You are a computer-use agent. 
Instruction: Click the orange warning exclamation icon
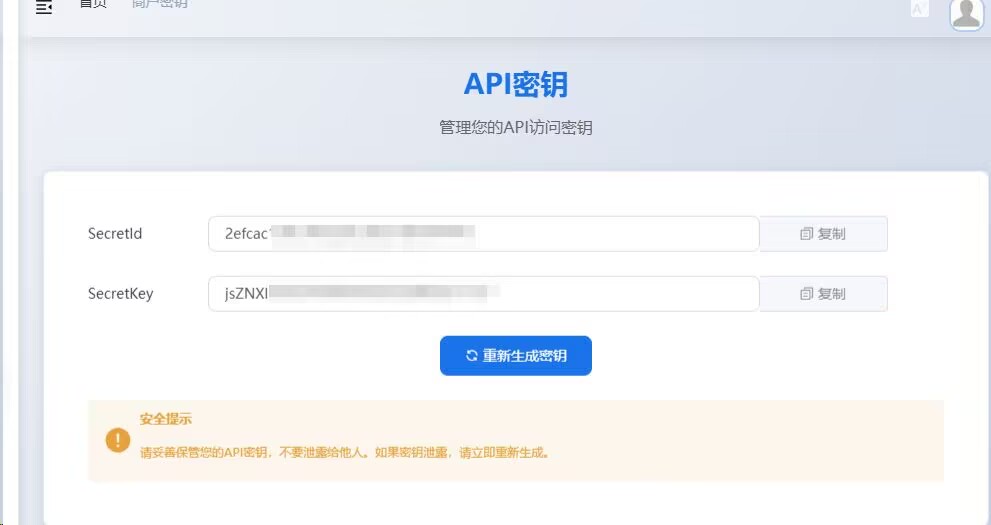click(x=117, y=440)
